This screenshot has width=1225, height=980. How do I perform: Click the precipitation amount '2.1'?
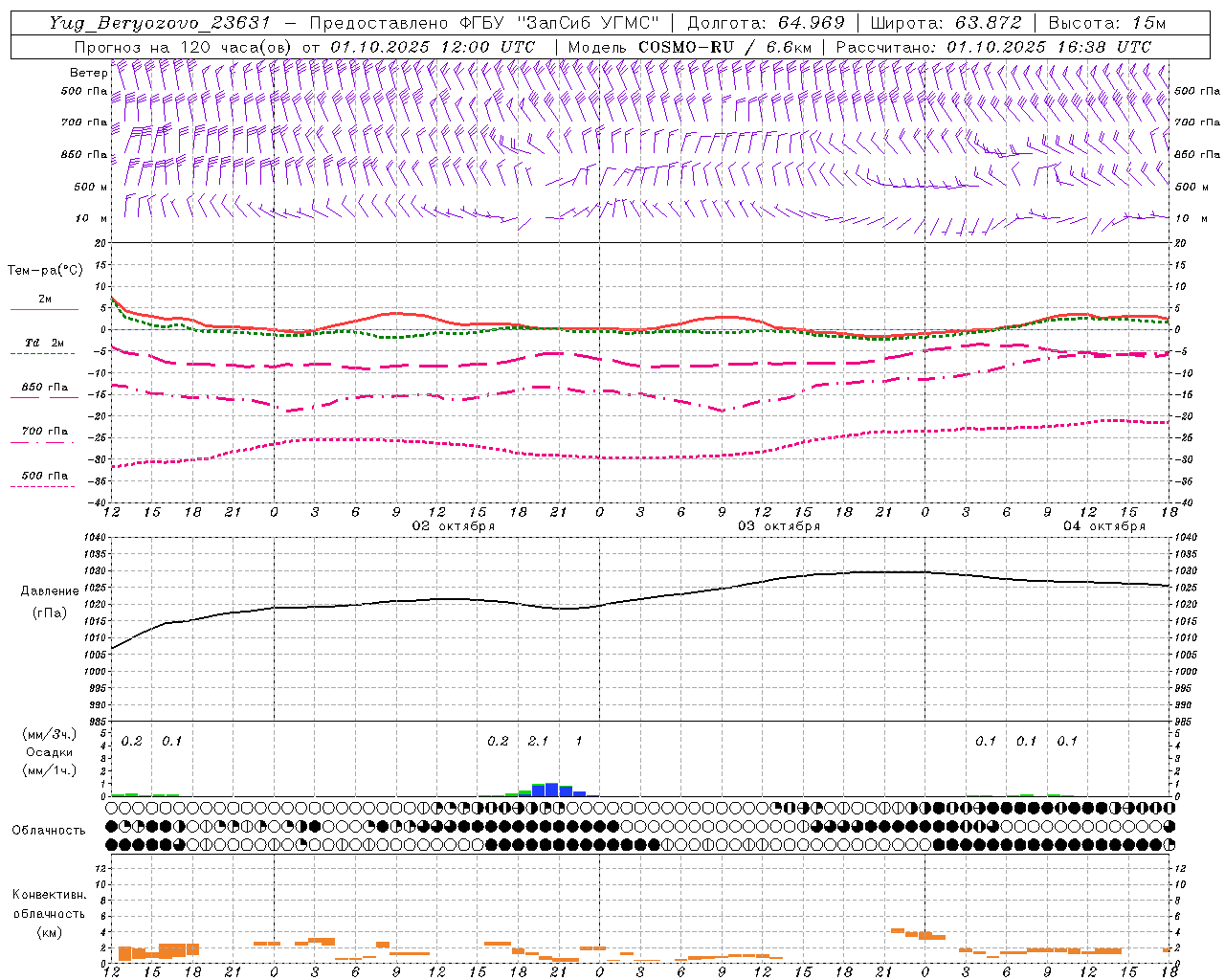click(x=539, y=741)
